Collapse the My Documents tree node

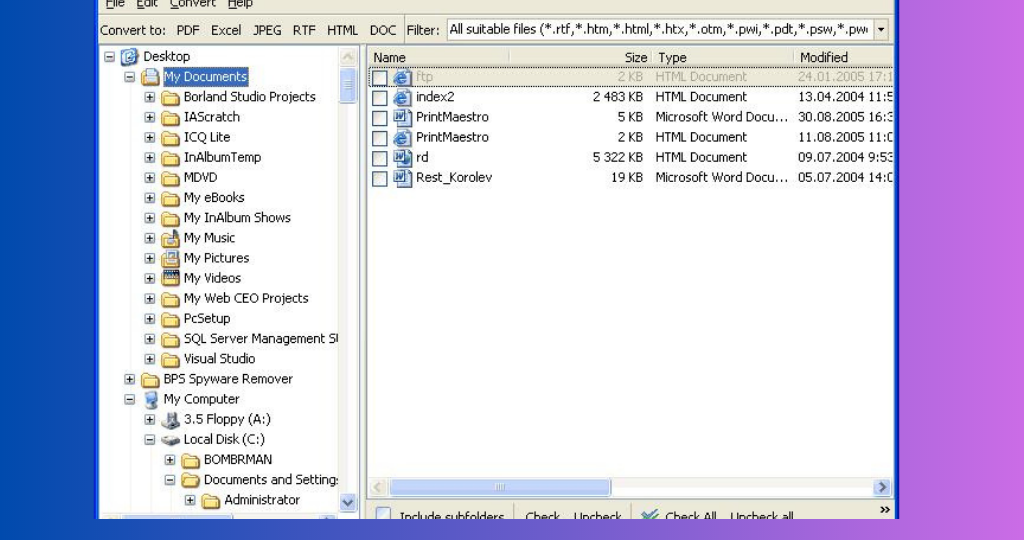tap(130, 77)
